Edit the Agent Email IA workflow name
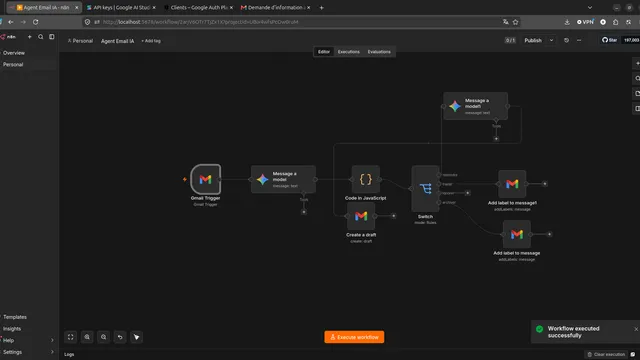 coord(118,41)
